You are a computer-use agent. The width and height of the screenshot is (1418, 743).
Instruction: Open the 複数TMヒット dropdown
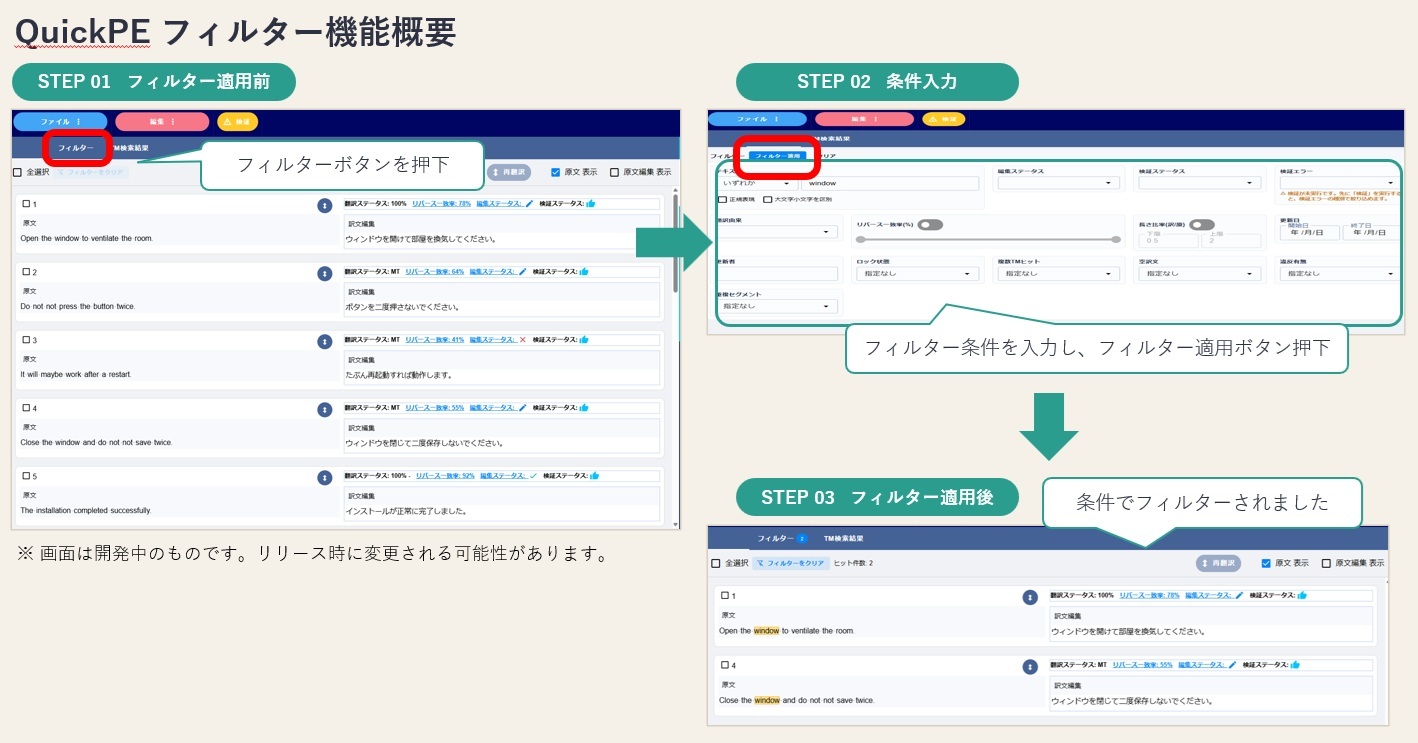click(x=1058, y=273)
